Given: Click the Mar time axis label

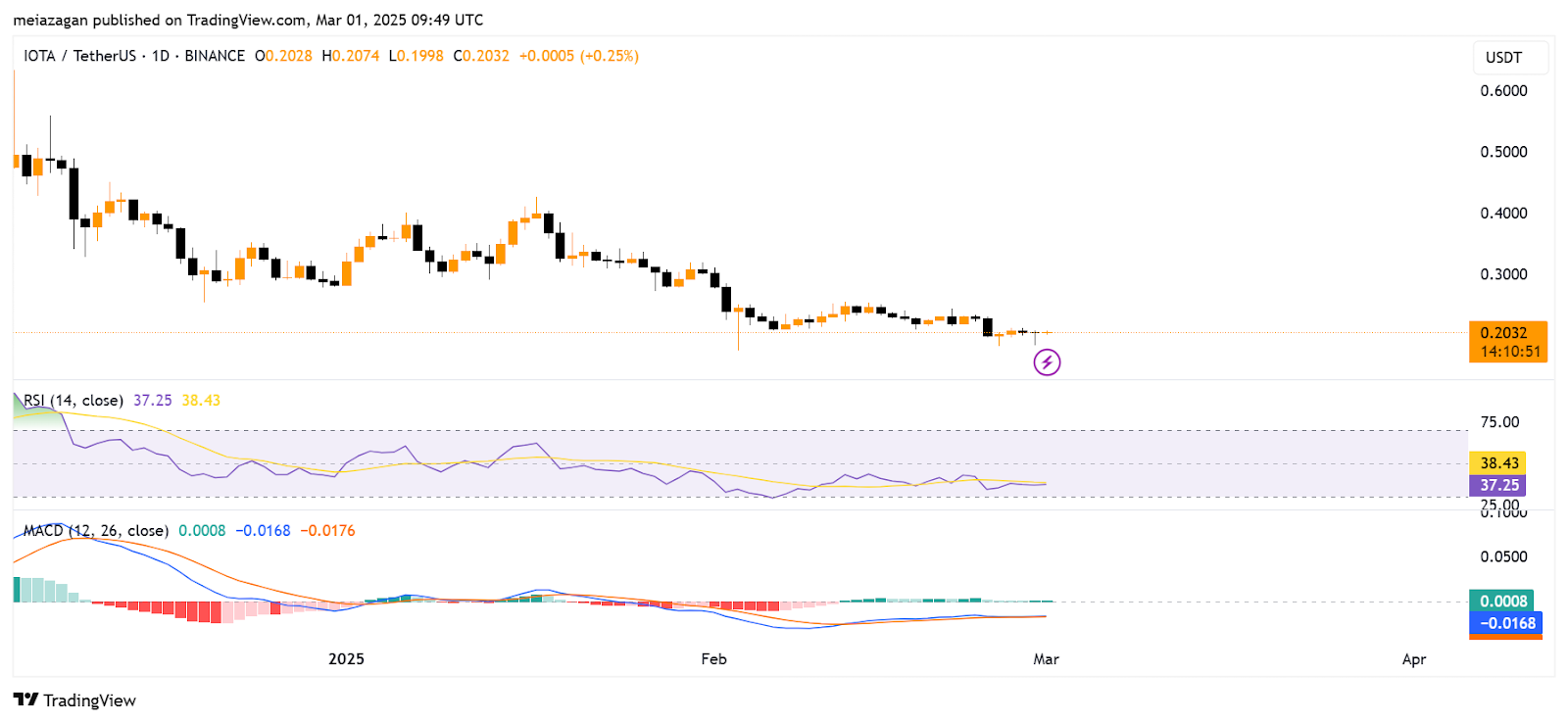Looking at the screenshot, I should [x=1046, y=659].
